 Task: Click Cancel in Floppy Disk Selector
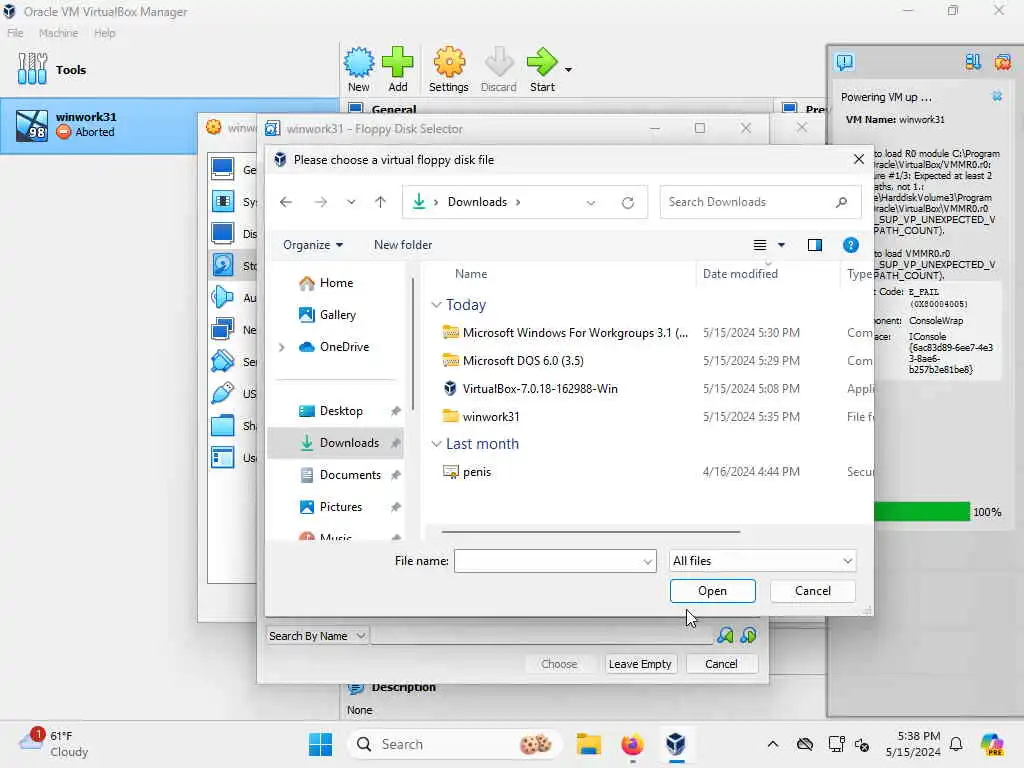coord(721,664)
